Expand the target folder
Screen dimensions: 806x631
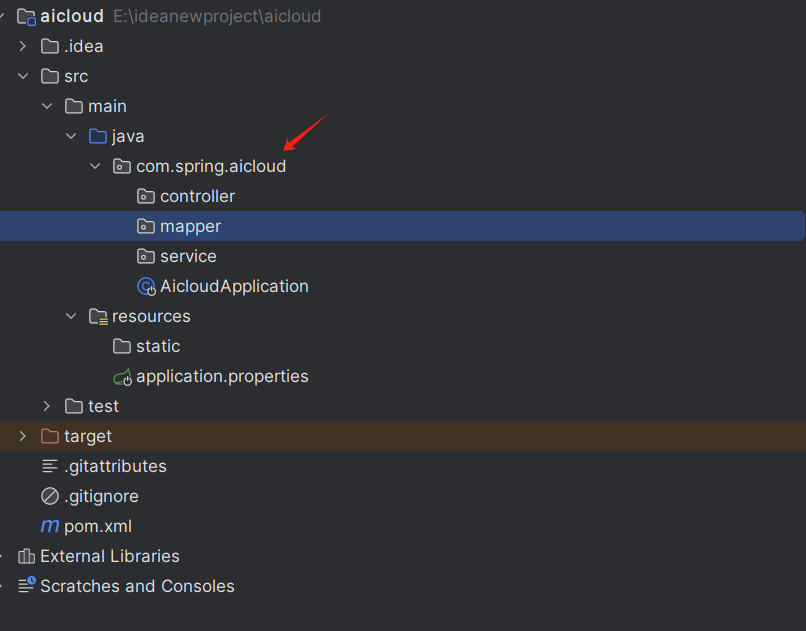[x=23, y=436]
